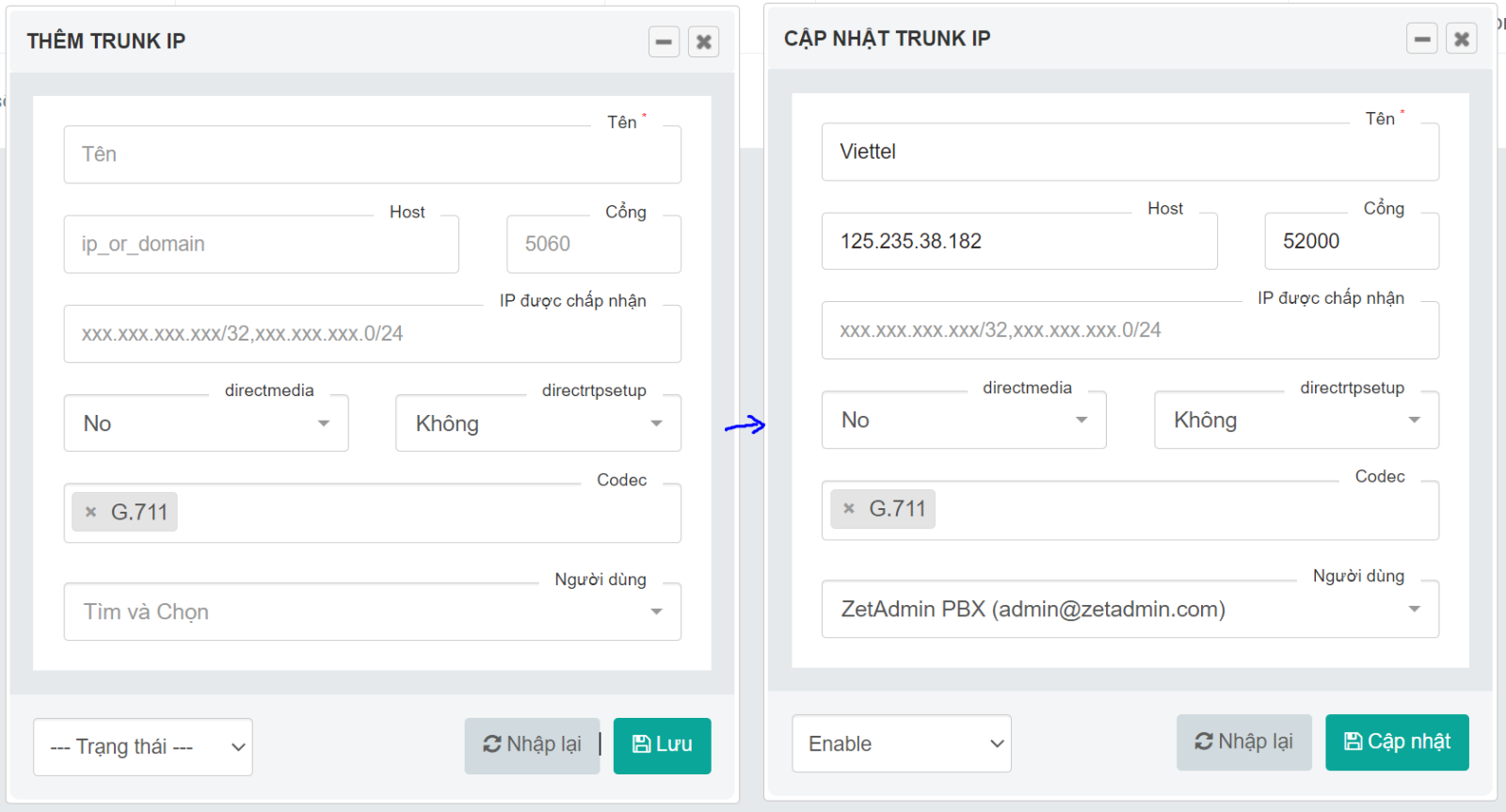
Task: Open the --- Trạng thái --- status dropdown
Action: click(x=142, y=746)
